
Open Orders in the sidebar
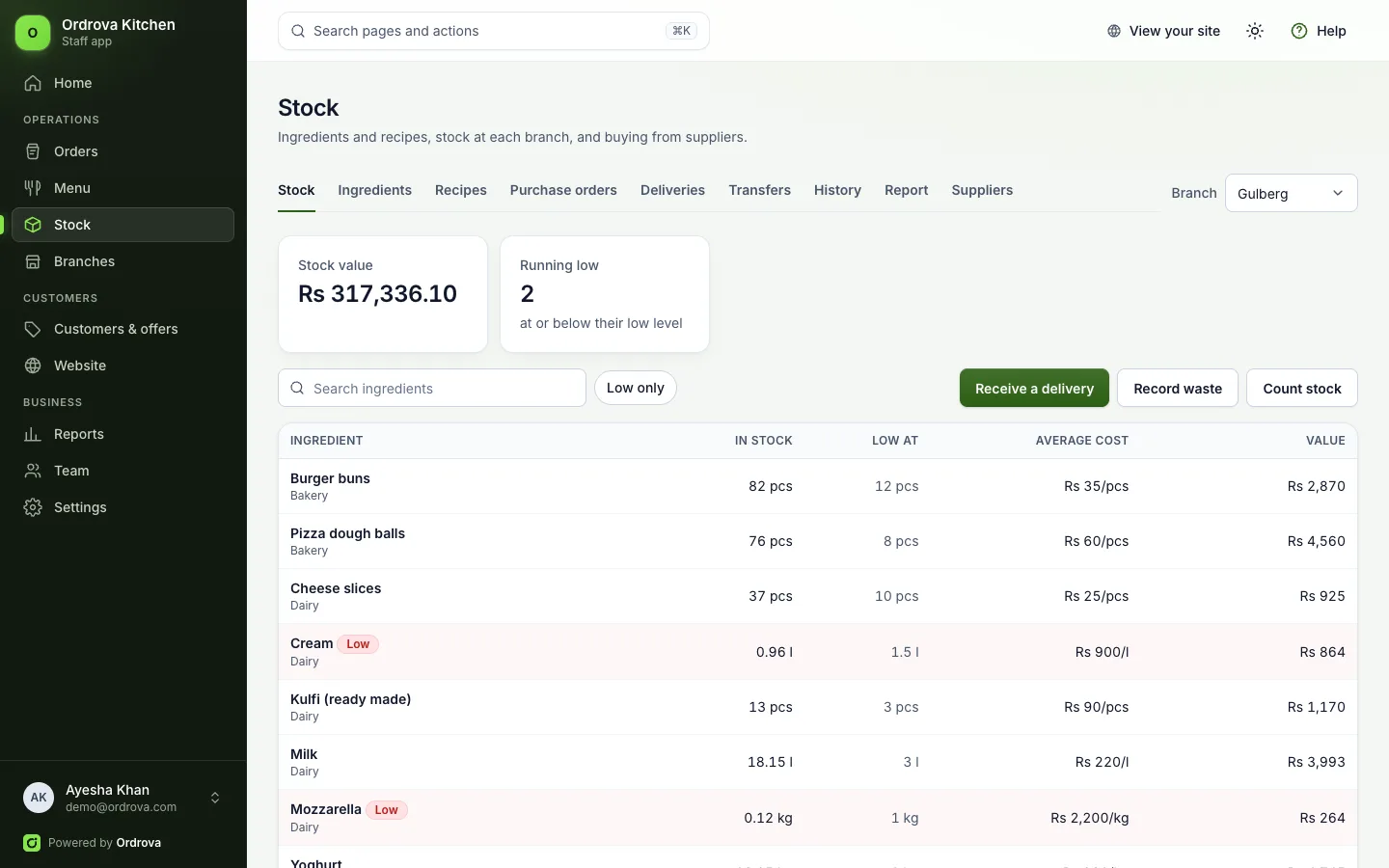click(123, 151)
